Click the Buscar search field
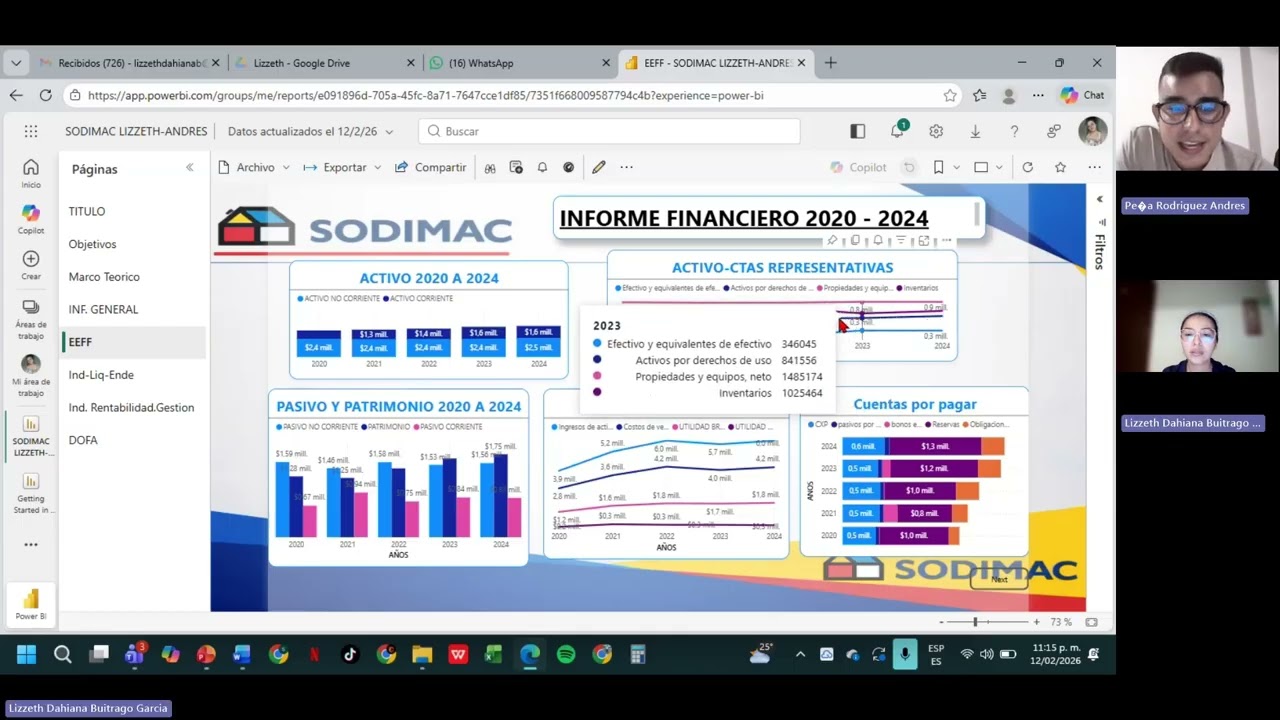This screenshot has width=1280, height=720. point(609,131)
